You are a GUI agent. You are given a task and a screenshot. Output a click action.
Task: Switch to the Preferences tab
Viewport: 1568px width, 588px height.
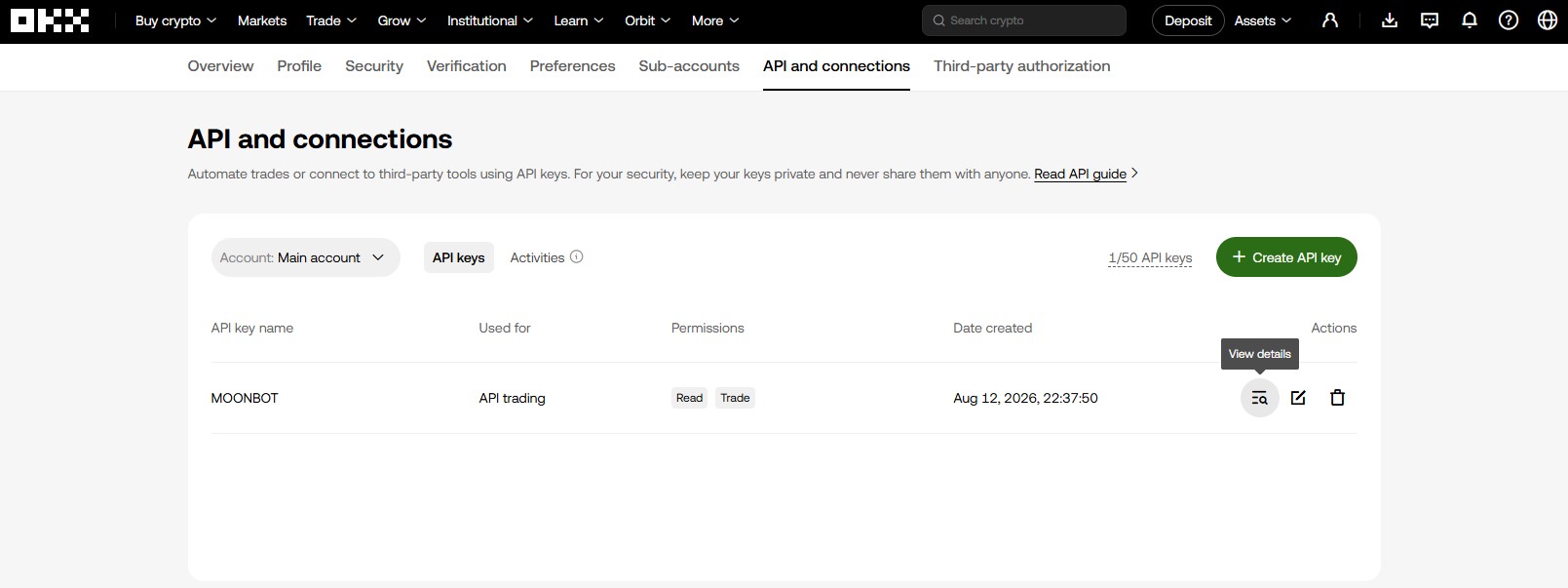click(573, 66)
